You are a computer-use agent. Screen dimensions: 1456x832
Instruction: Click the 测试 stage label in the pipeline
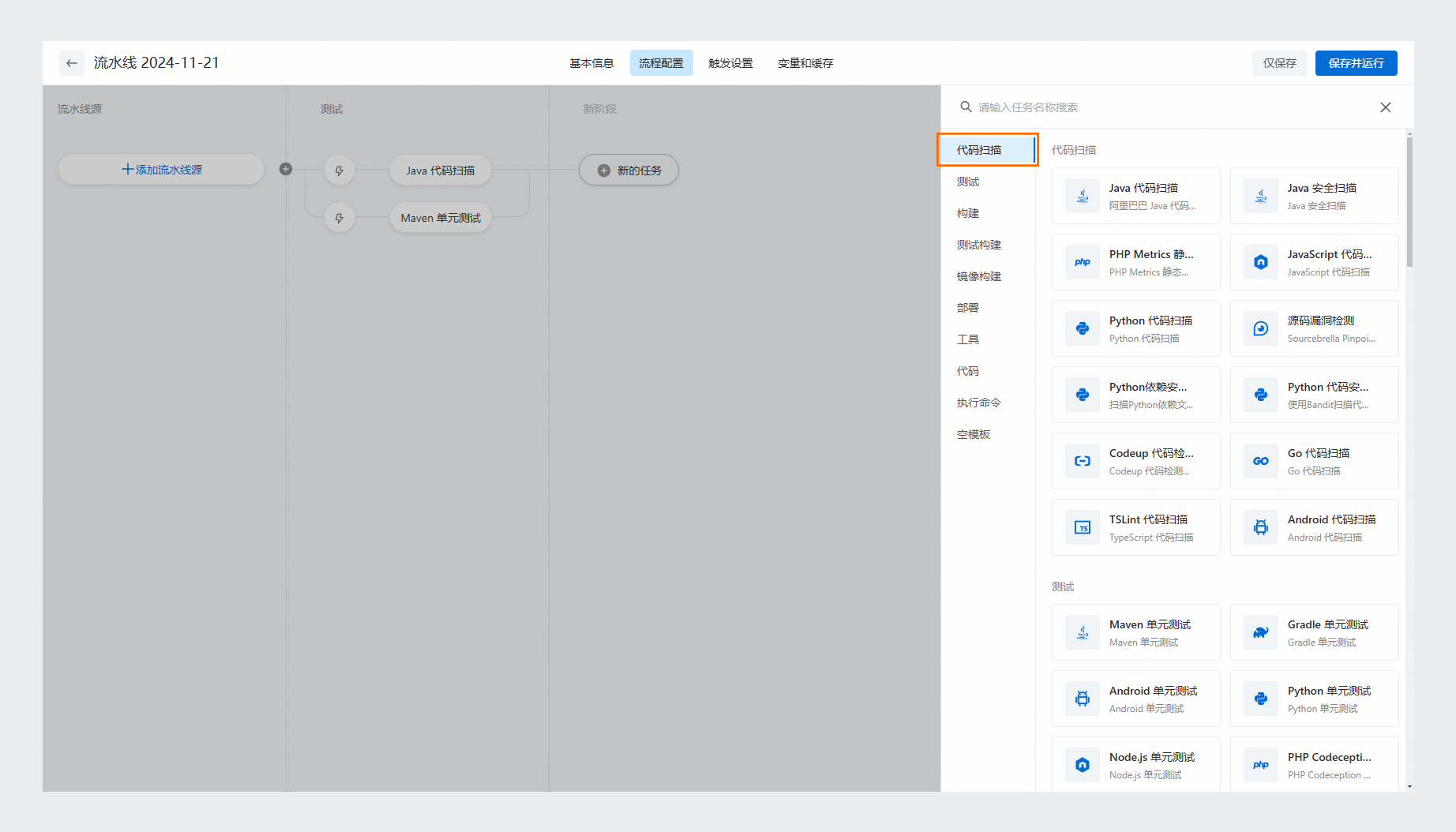[332, 109]
